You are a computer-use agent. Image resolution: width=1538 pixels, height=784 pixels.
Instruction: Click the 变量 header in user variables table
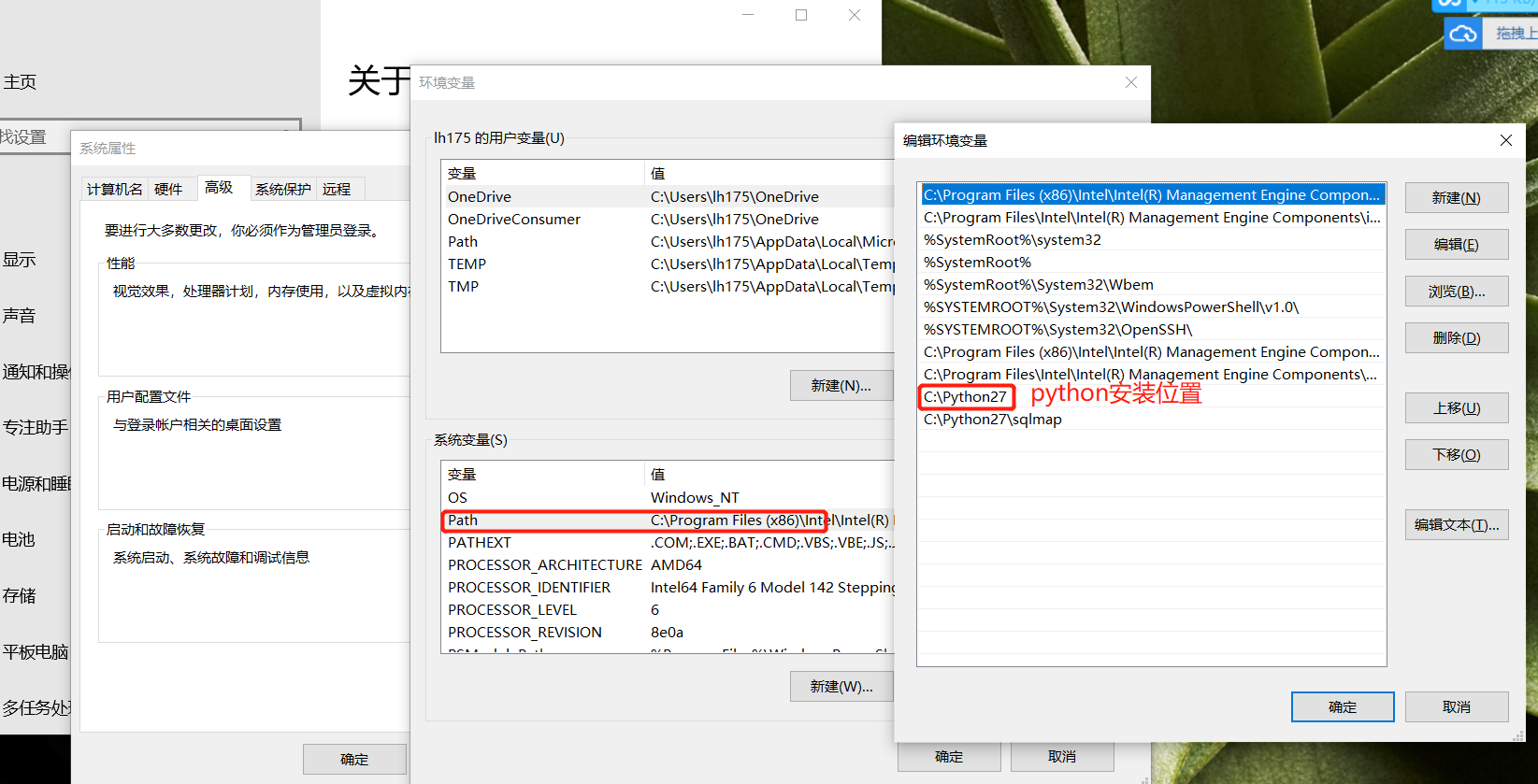542,173
